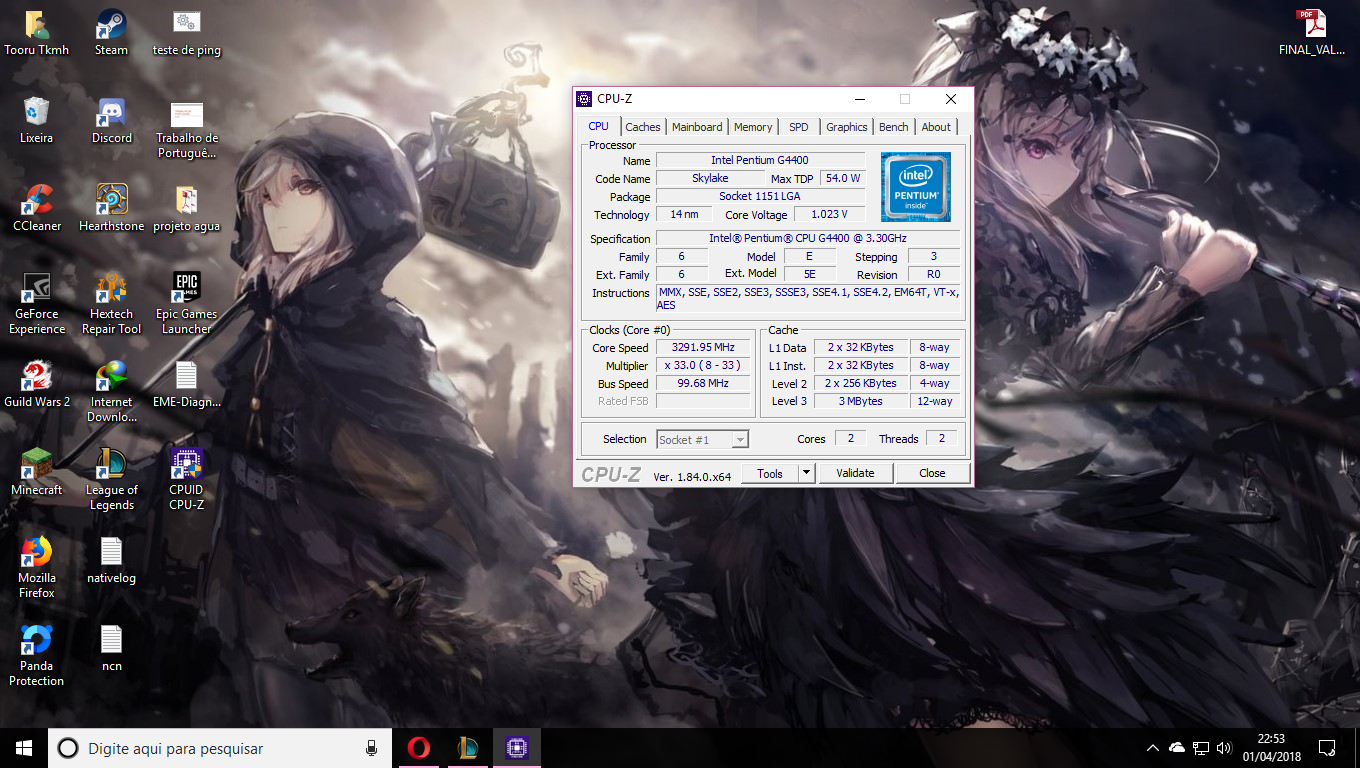Open Opera from the taskbar
The width and height of the screenshot is (1360, 768).
(419, 748)
